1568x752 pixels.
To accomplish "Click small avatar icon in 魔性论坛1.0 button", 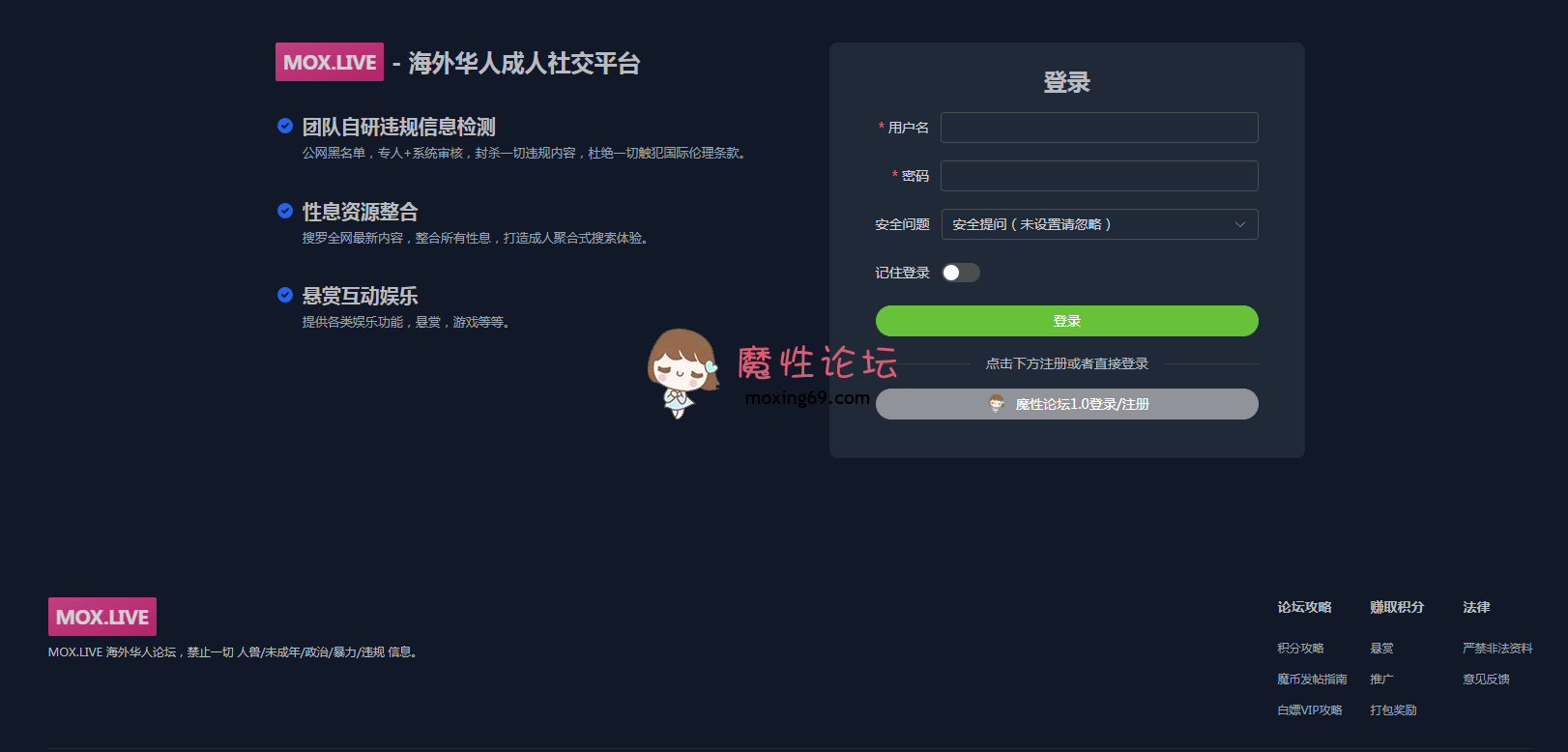I will pyautogui.click(x=997, y=404).
